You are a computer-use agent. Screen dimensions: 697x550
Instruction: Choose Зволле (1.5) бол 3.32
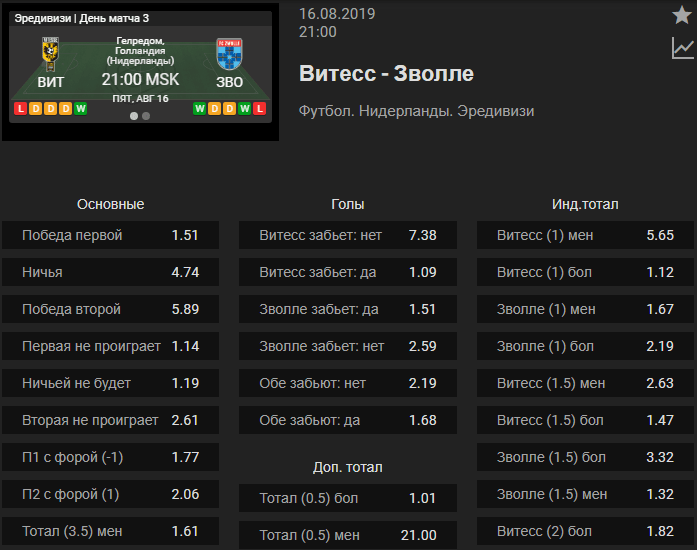pyautogui.click(x=585, y=457)
